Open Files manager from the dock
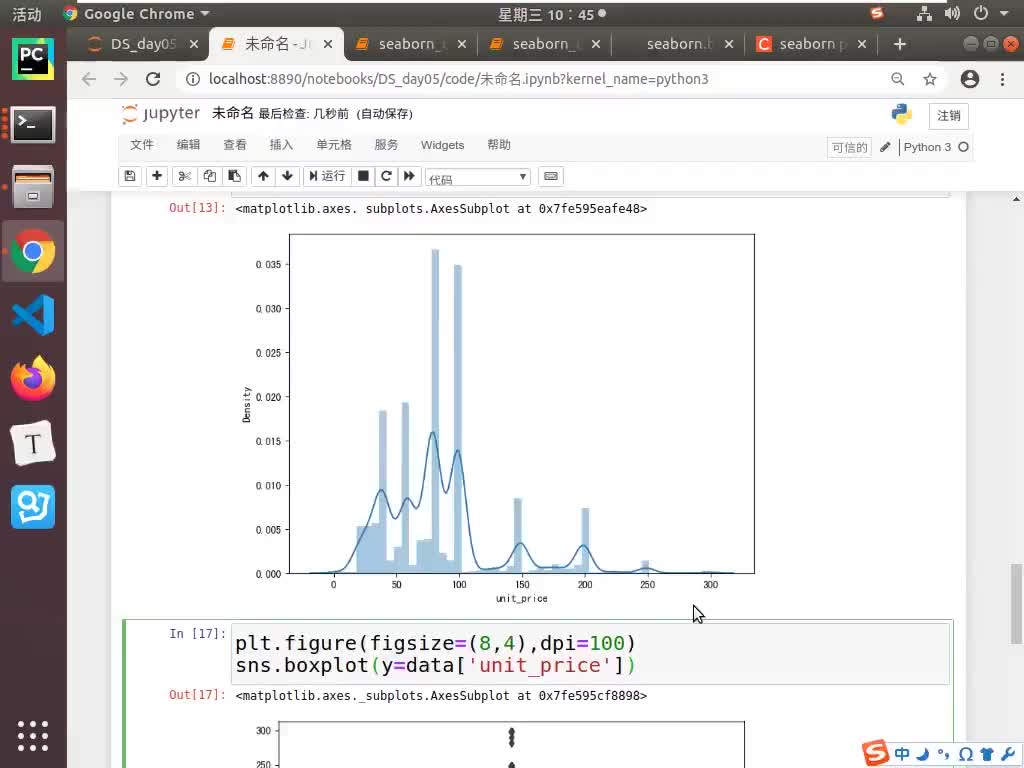The image size is (1024, 768). (33, 187)
